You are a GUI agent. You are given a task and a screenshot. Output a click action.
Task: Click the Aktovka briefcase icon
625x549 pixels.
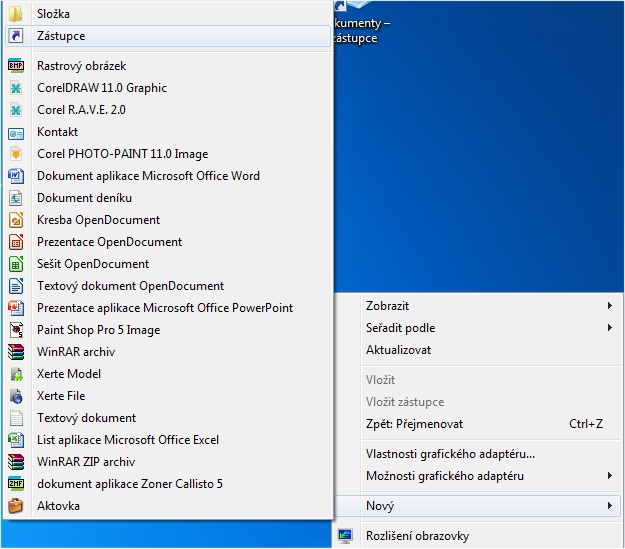[16, 506]
